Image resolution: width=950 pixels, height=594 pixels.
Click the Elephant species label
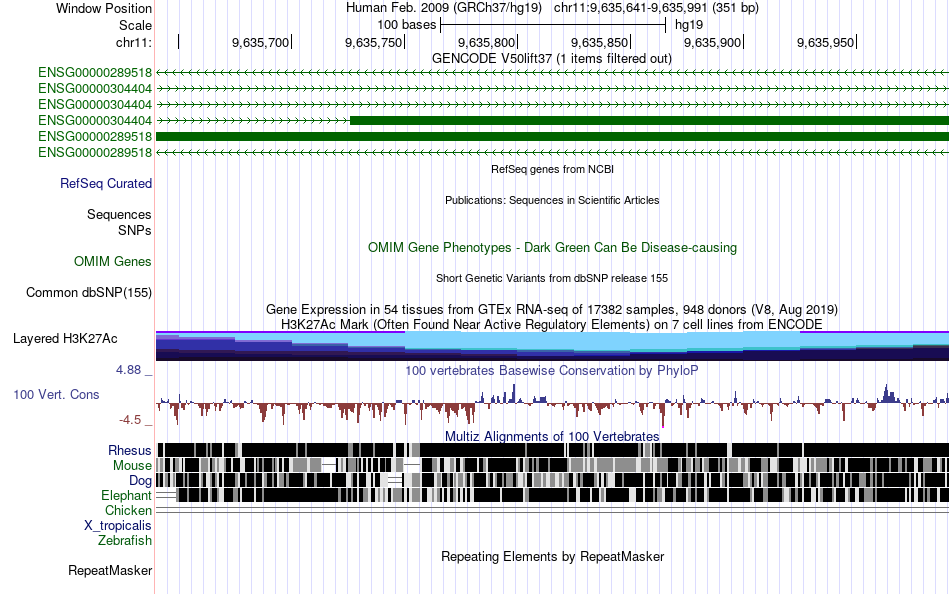(127, 495)
